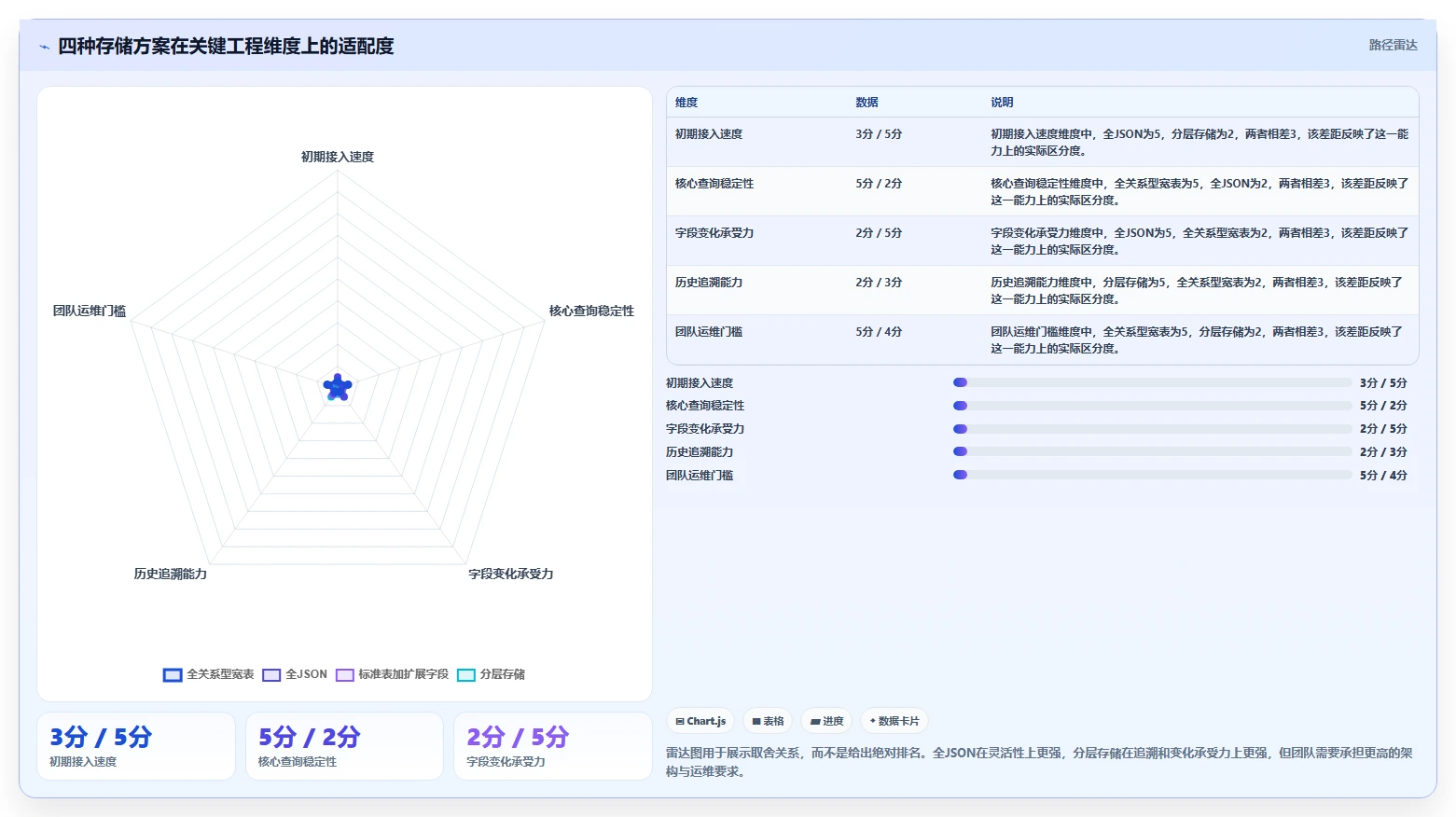Click the 初期接入速度 progress bar
This screenshot has height=817, width=1456.
coord(1152,382)
